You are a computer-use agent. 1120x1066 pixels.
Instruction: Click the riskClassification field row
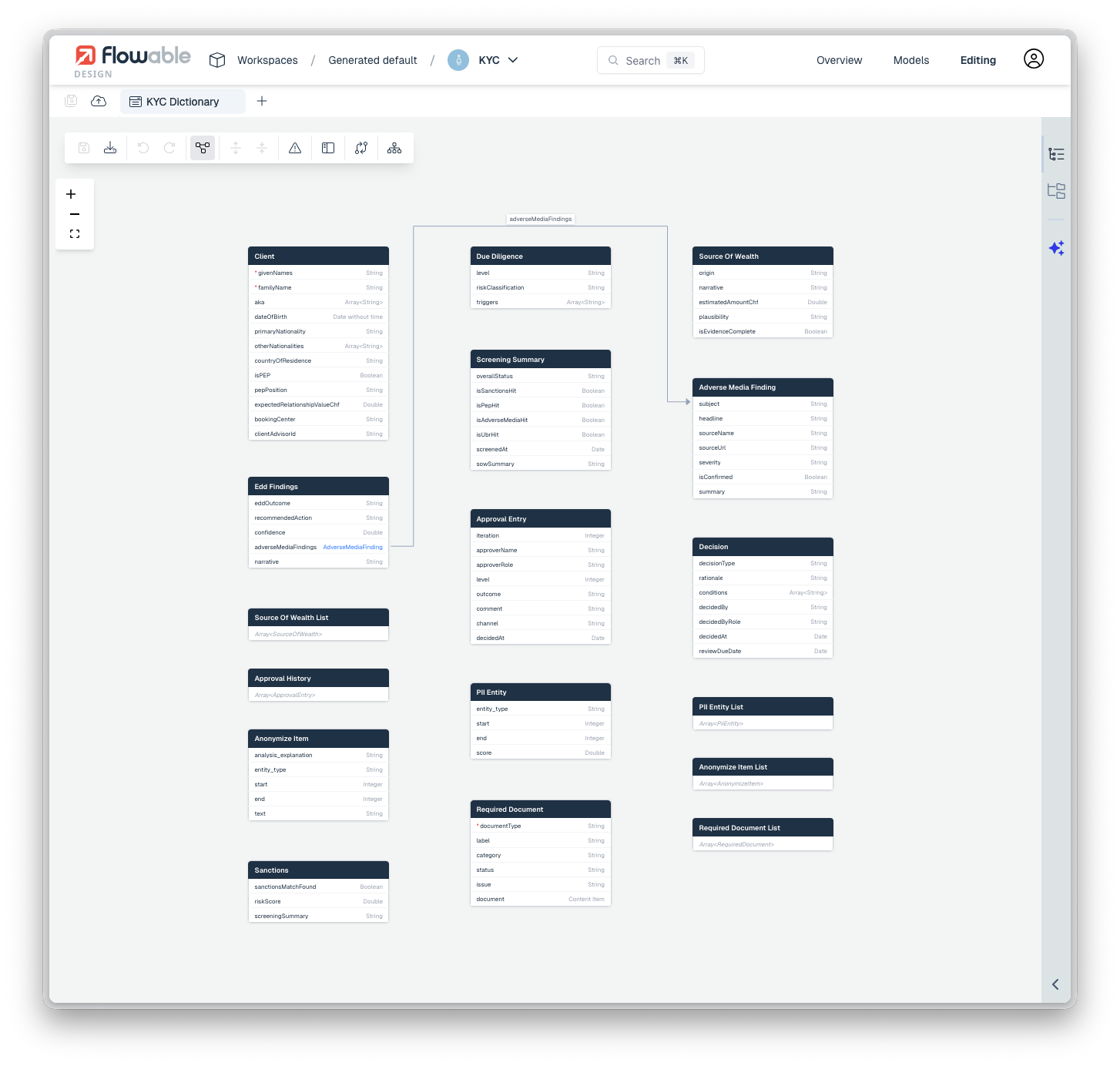pyautogui.click(x=540, y=287)
